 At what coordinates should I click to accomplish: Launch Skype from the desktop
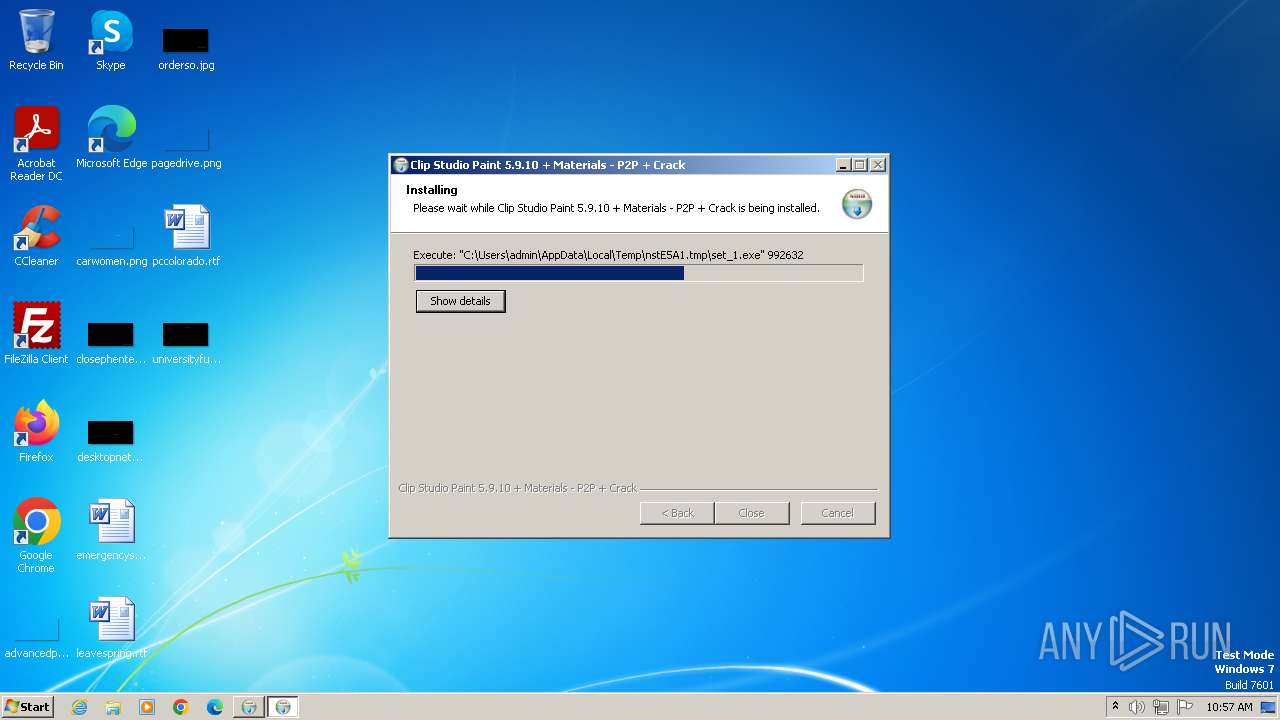111,40
